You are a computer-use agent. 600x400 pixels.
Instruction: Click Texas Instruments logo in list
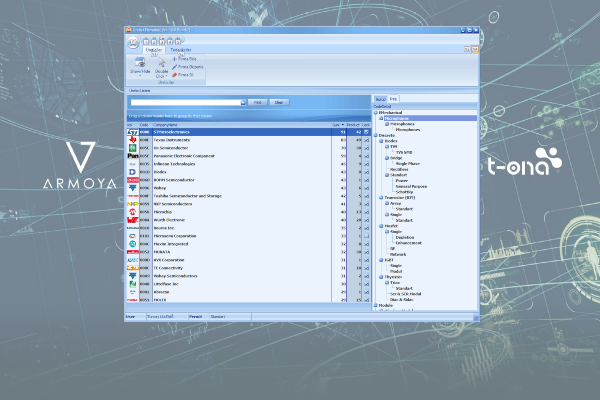point(132,140)
